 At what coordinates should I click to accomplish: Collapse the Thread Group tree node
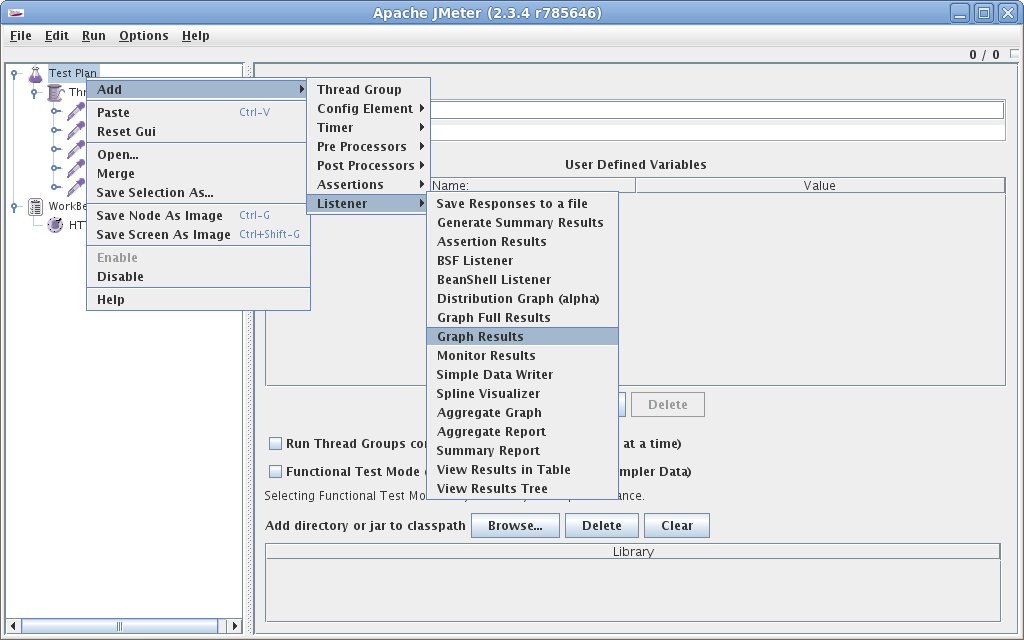(x=34, y=93)
